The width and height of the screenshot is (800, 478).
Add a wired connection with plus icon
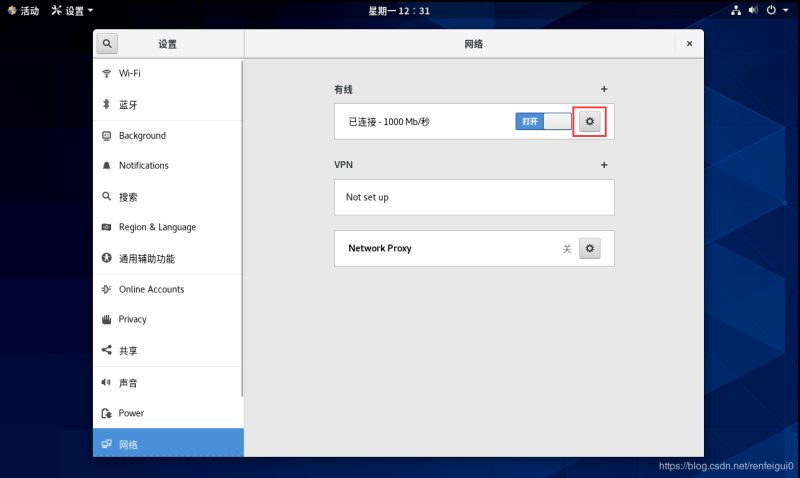[603, 90]
